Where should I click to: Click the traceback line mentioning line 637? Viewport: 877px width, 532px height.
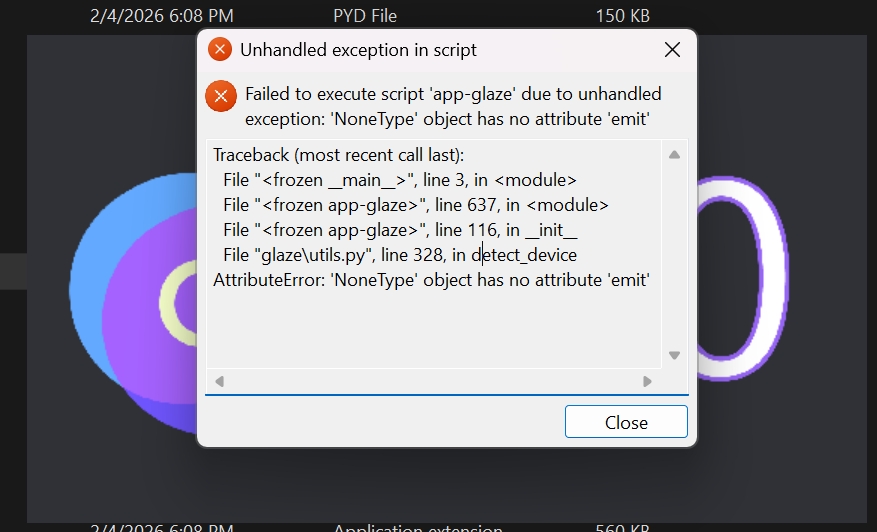pyautogui.click(x=415, y=205)
